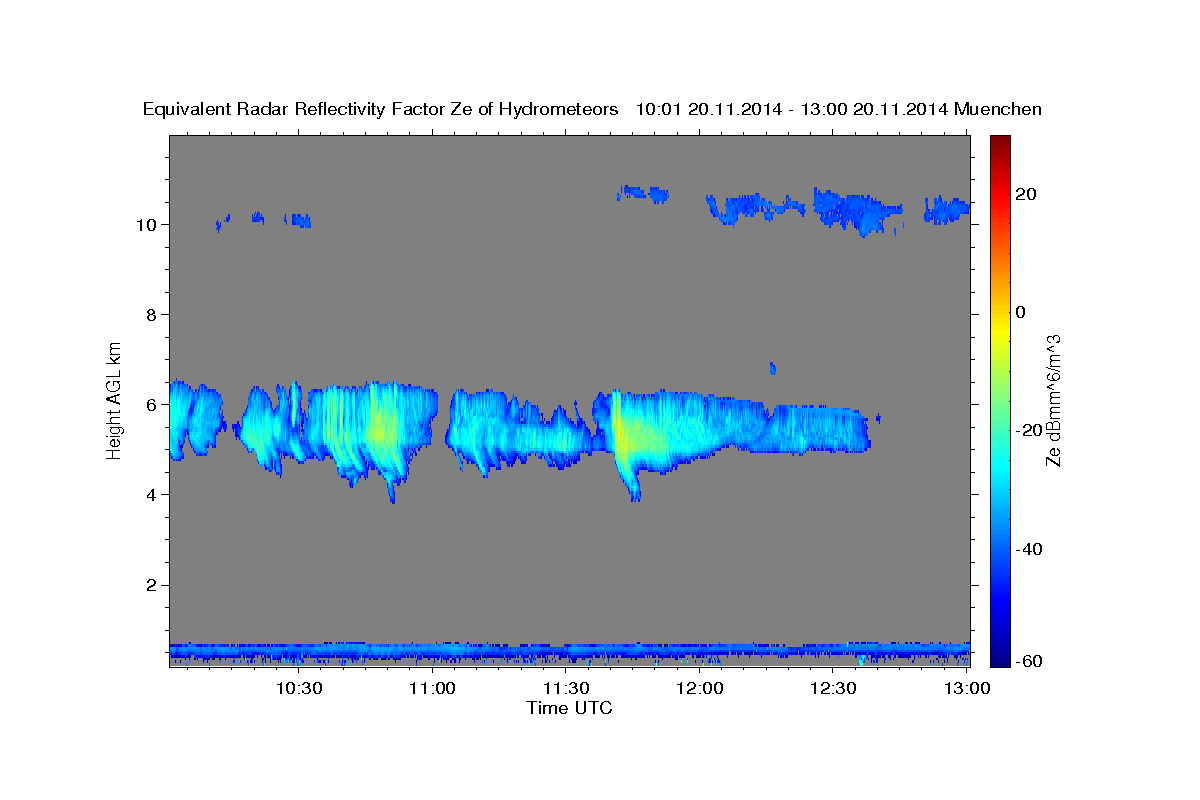
Task: Click the height tick label '10'
Action: click(149, 225)
